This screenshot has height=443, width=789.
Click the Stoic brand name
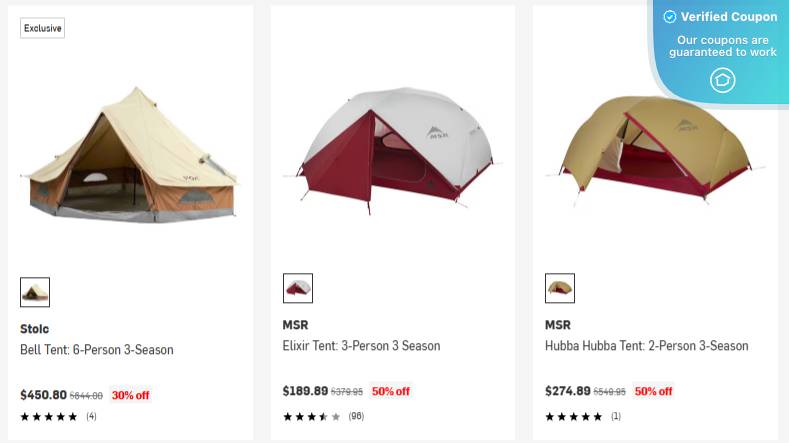[34, 329]
